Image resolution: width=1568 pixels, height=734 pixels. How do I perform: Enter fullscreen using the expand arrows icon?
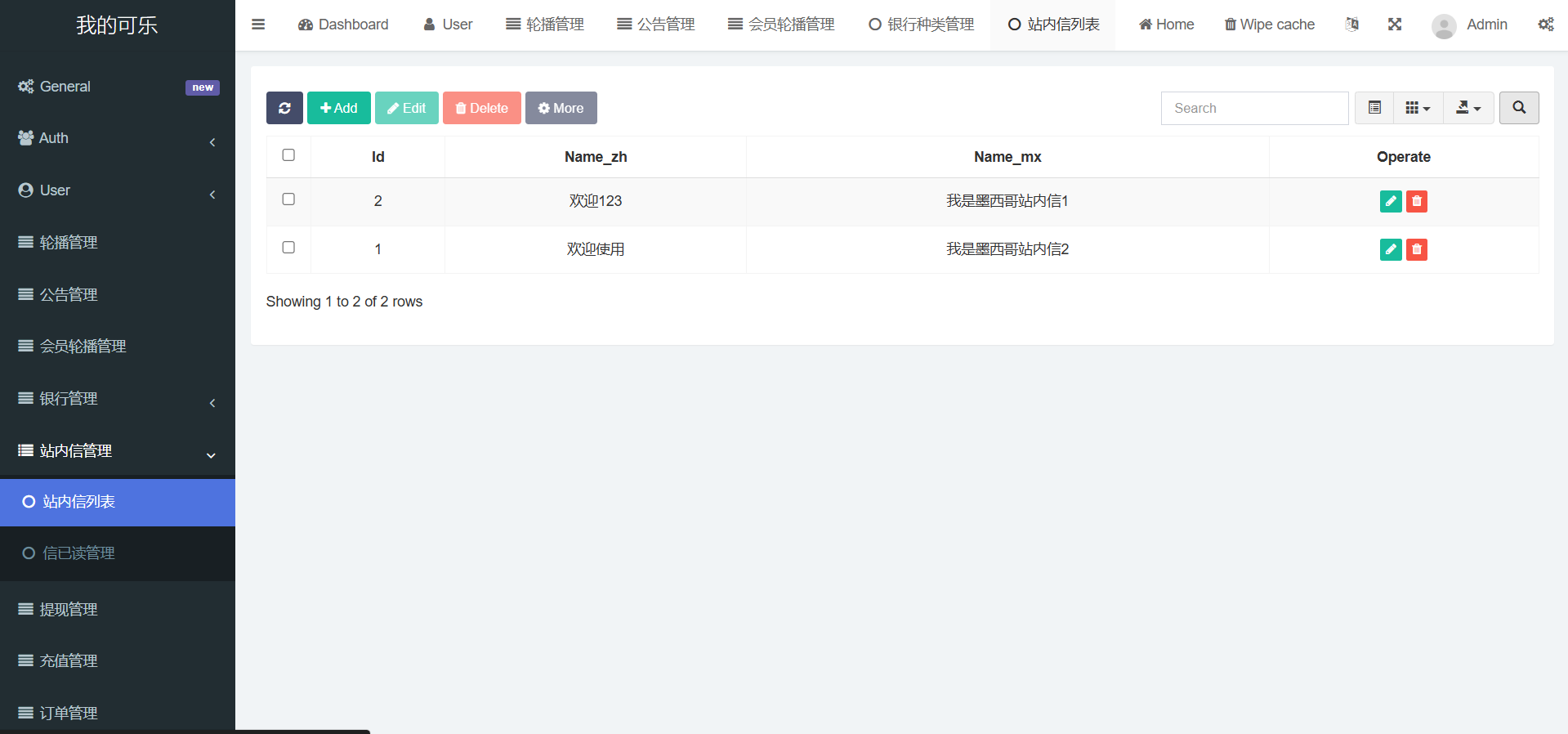1394,25
